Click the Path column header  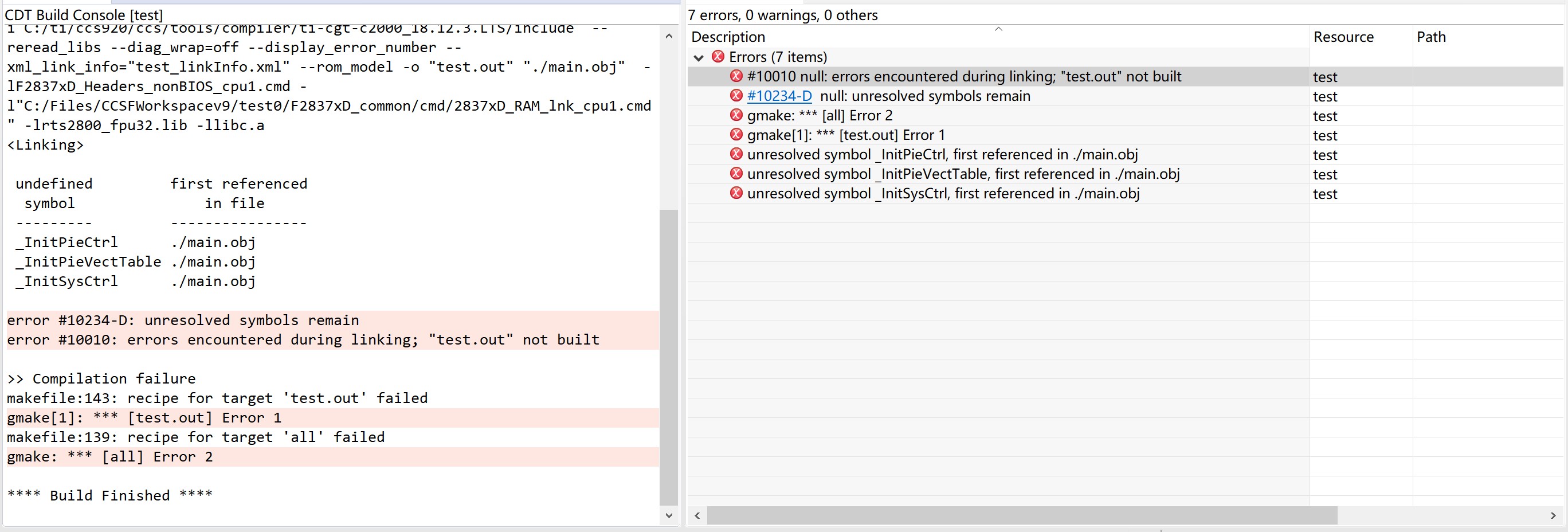coord(1431,37)
